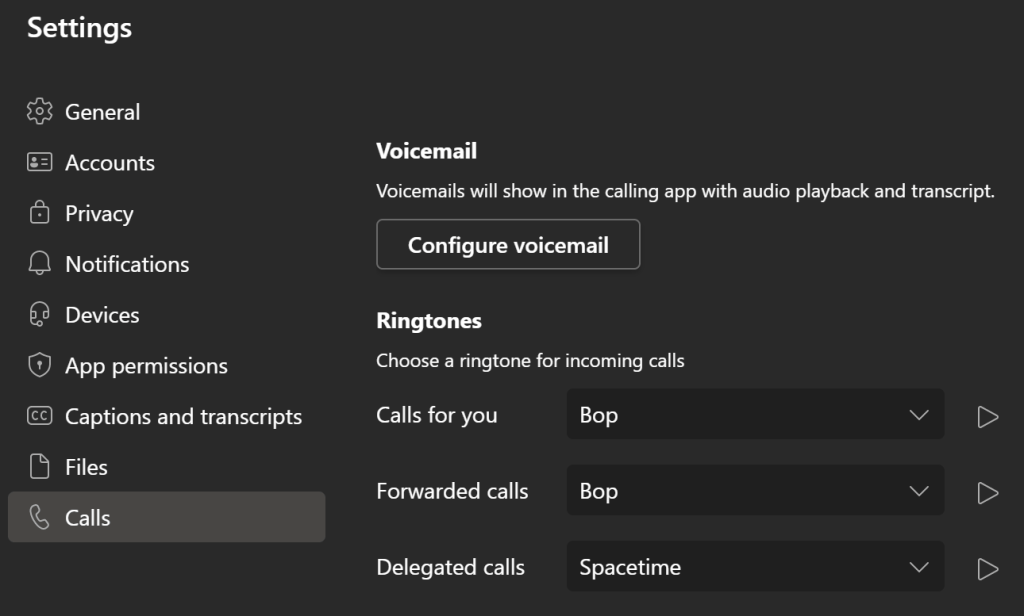
Task: Select the Notifications text label in sidebar
Action: click(x=127, y=264)
